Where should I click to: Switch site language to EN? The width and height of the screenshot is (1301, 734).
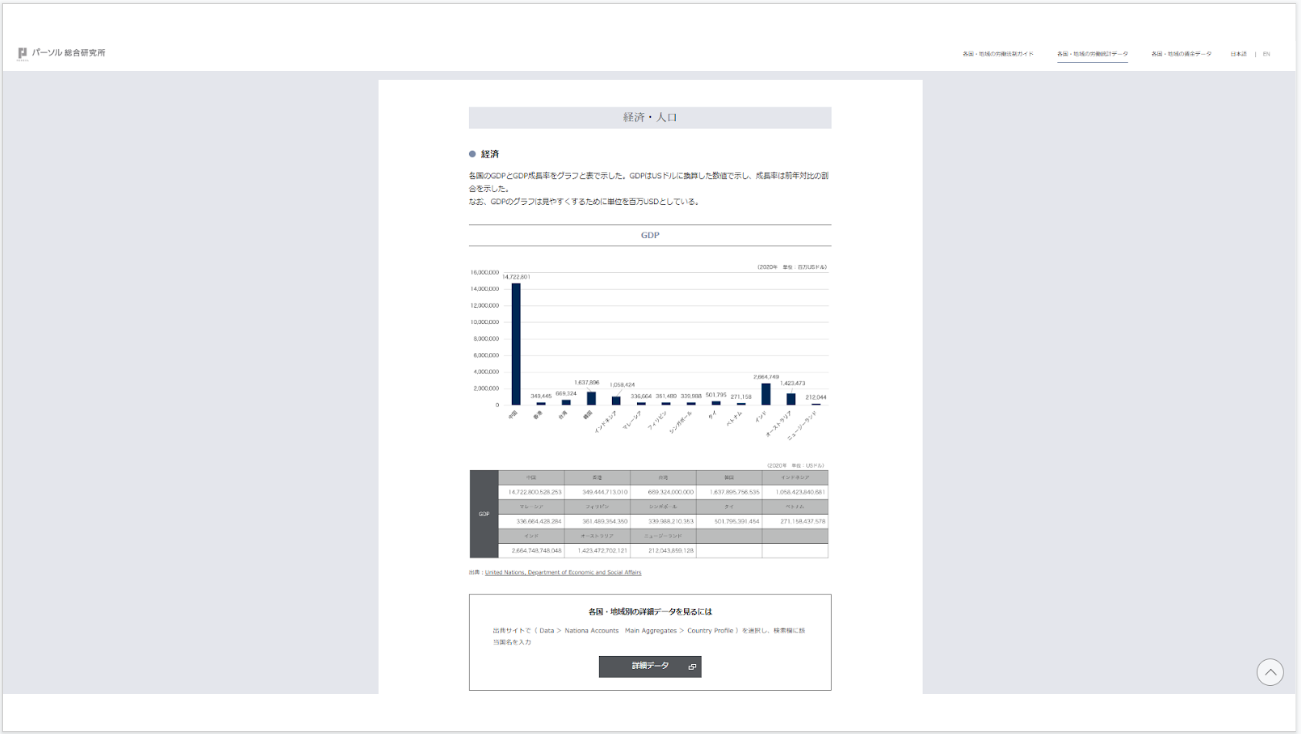(1266, 54)
